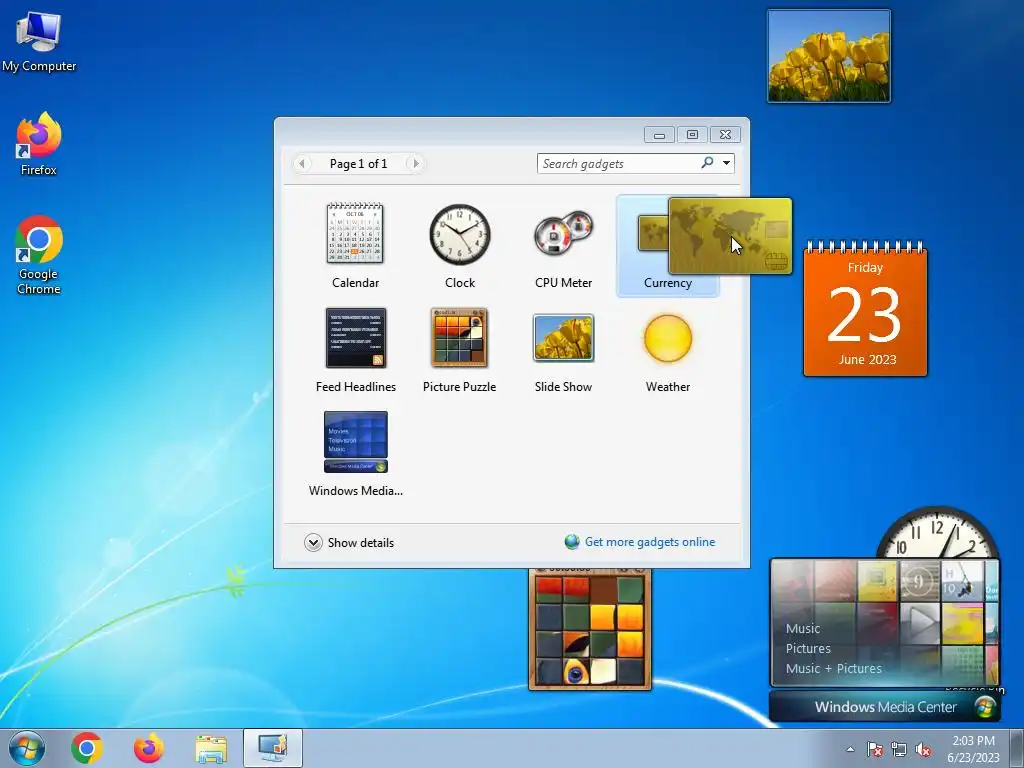This screenshot has width=1024, height=768.
Task: Select the Slide Show gadget
Action: 563,338
